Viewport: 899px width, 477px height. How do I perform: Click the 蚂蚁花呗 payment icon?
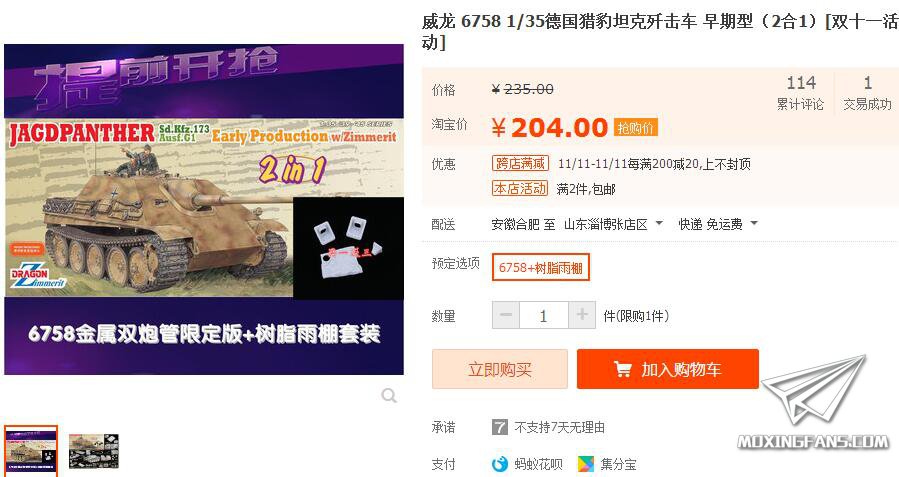coord(500,463)
